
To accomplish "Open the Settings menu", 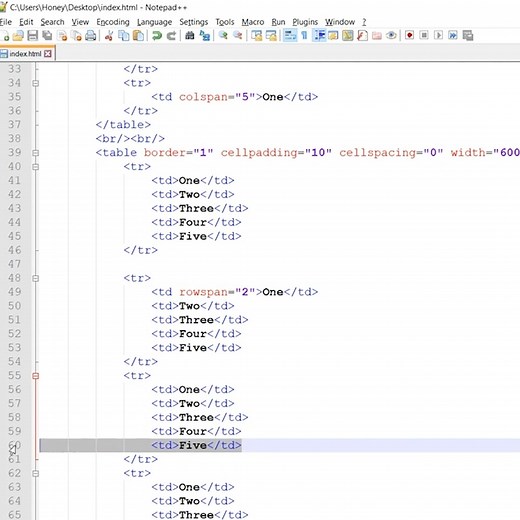I will tap(193, 22).
